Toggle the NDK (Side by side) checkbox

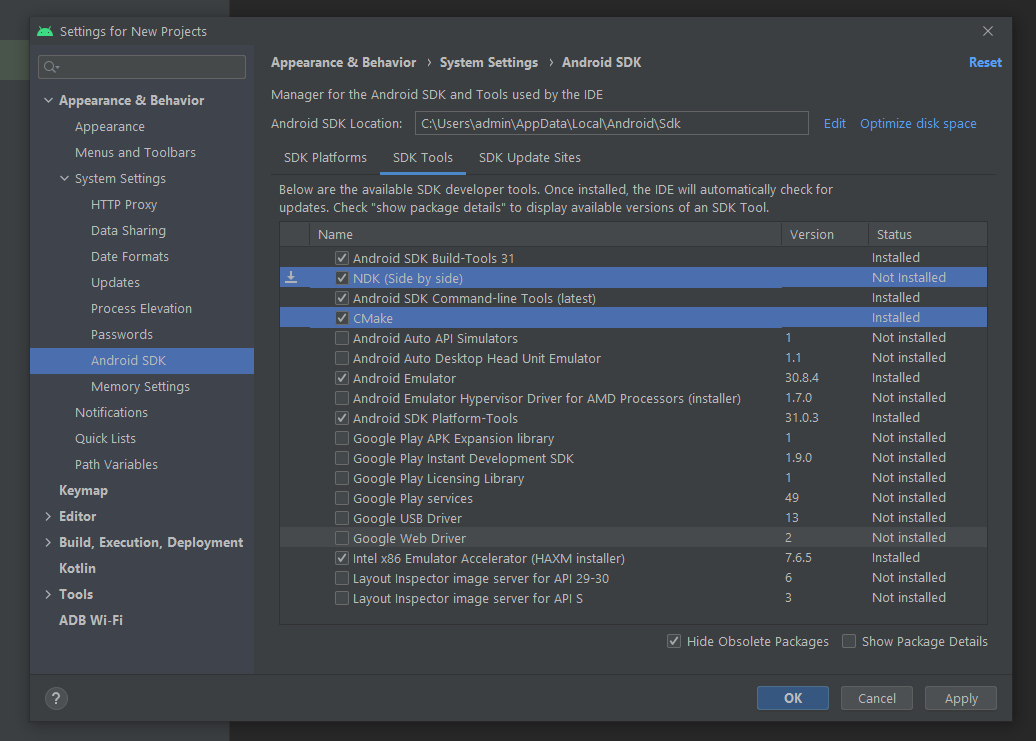pyautogui.click(x=342, y=278)
